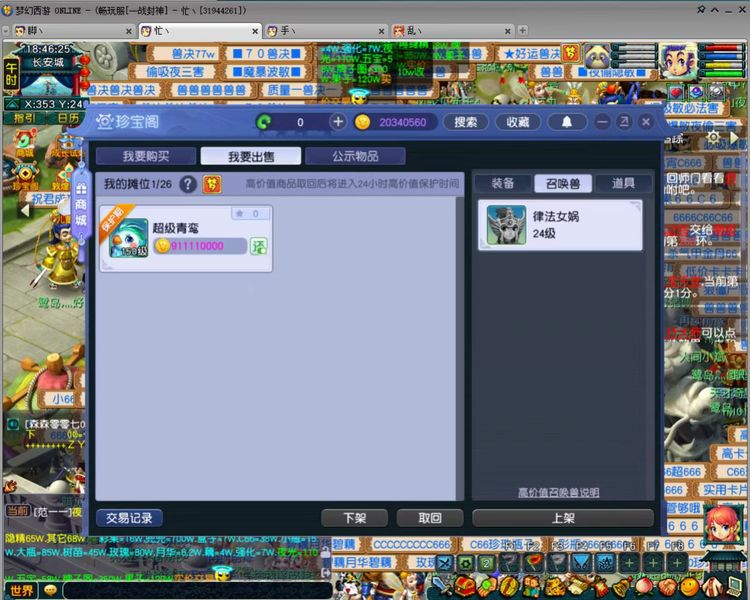Click the plus icon to add currency
Screen dimensions: 750x600
click(338, 122)
